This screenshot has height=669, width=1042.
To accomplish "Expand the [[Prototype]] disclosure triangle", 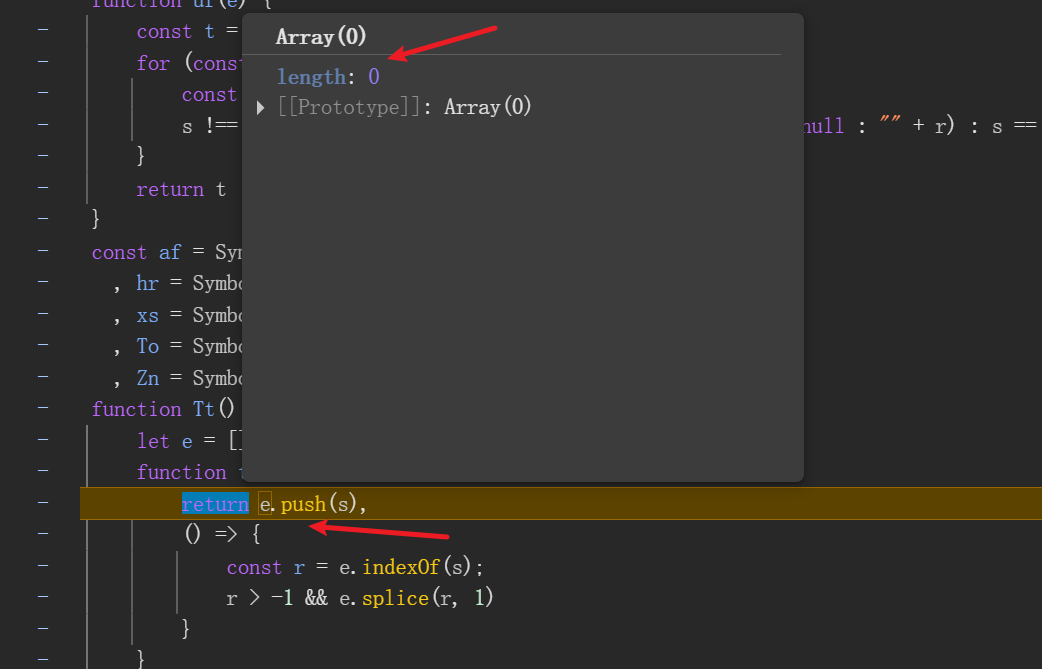I will point(262,107).
